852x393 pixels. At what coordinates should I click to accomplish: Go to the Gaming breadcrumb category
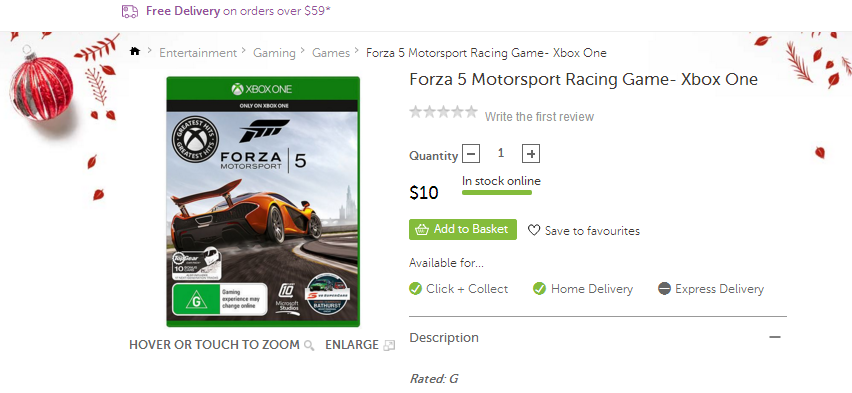[x=274, y=53]
